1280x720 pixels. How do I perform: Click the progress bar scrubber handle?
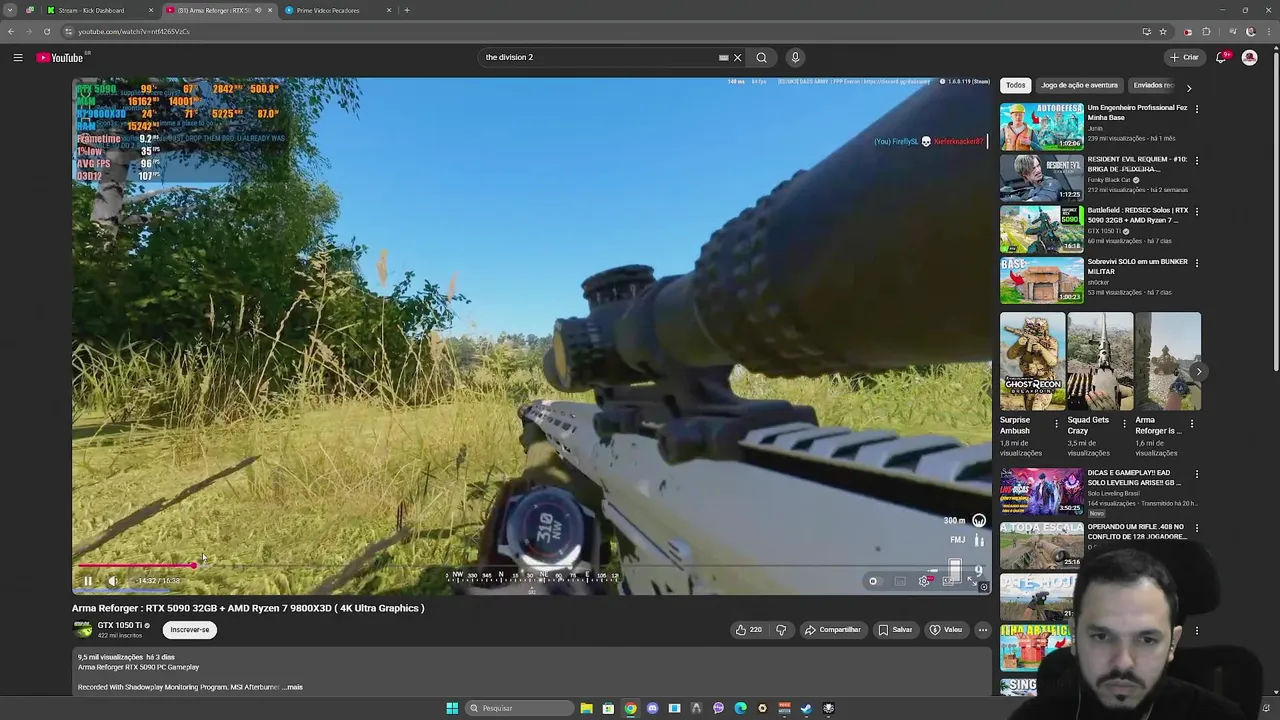[194, 567]
